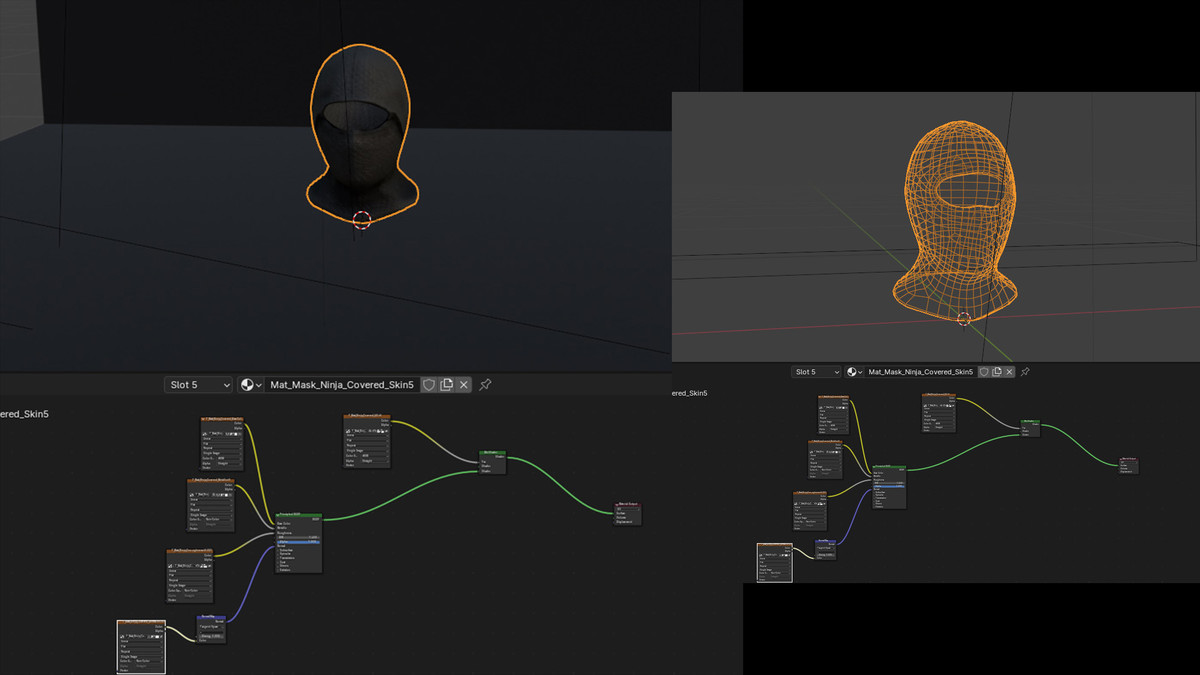Viewport: 1200px width, 675px height.
Task: Enable fake user shield in right node editor
Action: pyautogui.click(x=985, y=372)
